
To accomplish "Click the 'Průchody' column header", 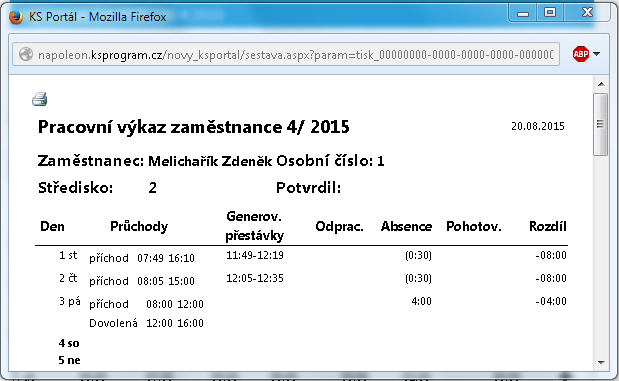I will [139, 226].
